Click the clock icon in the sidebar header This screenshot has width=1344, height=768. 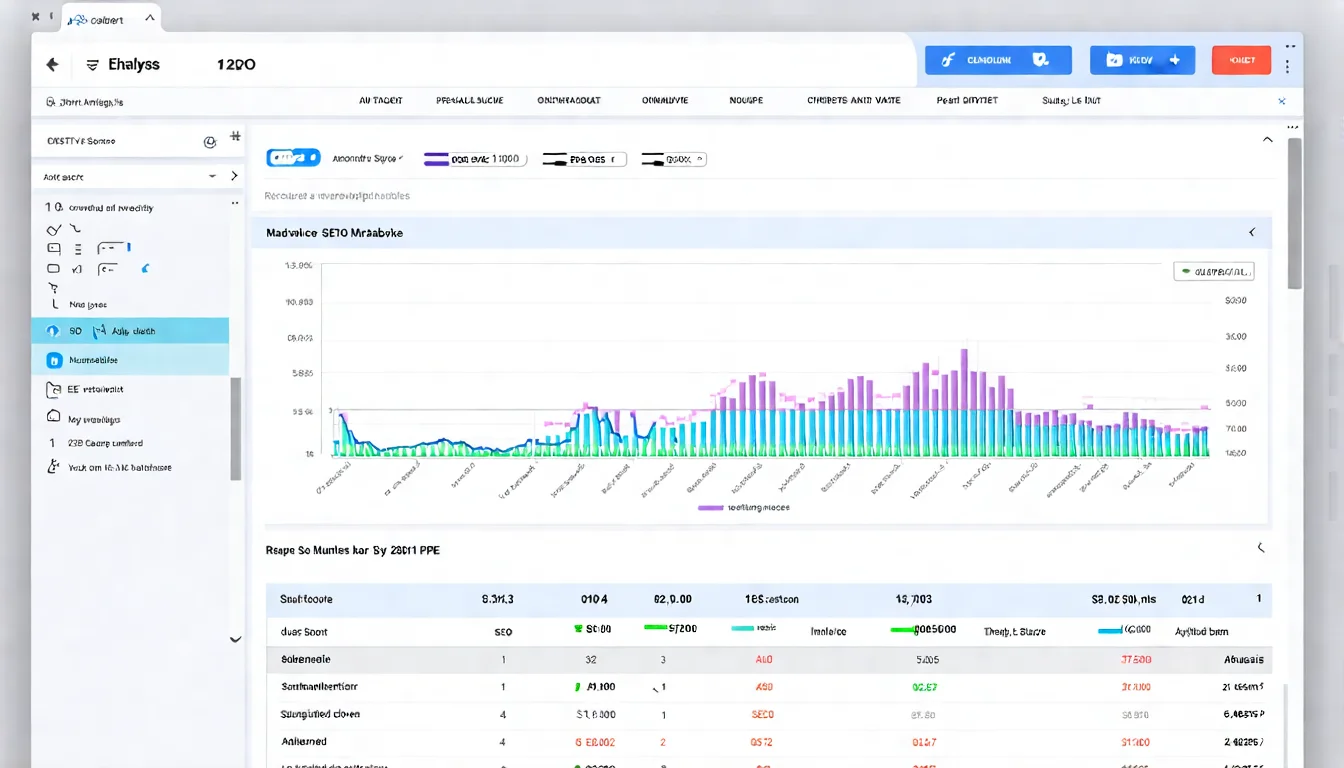209,142
